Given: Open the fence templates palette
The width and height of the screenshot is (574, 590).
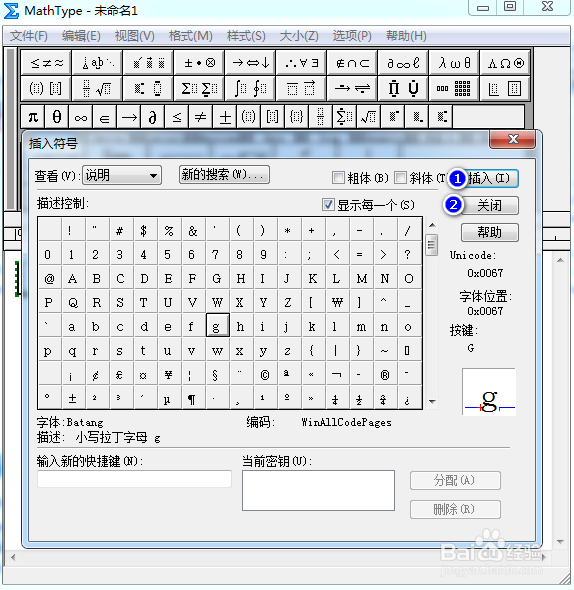Looking at the screenshot, I should [46, 88].
